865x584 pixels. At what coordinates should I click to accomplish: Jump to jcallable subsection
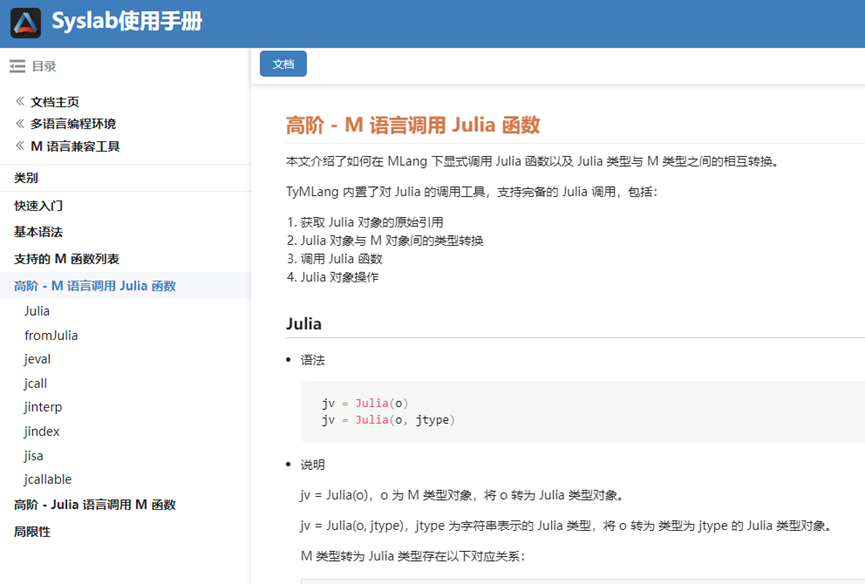pyautogui.click(x=48, y=479)
